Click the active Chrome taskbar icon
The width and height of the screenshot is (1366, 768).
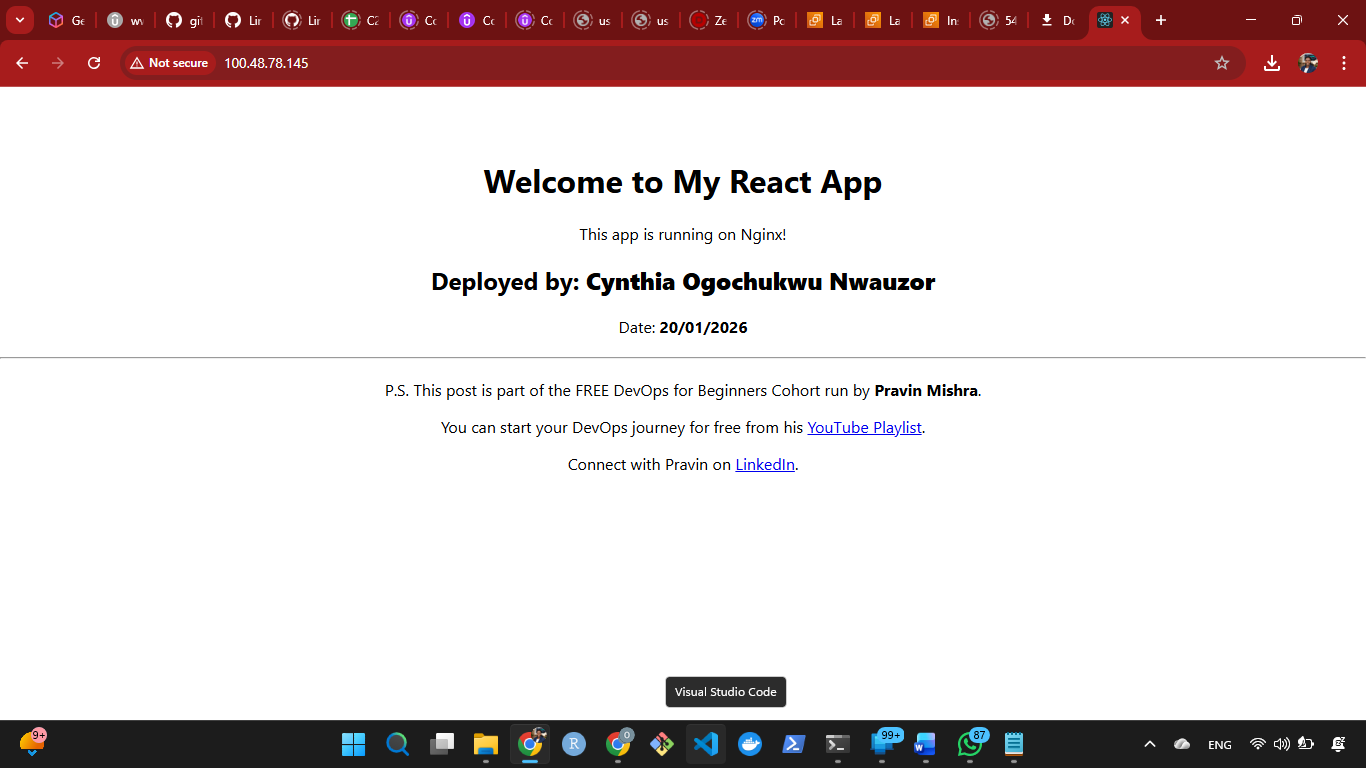[x=530, y=744]
